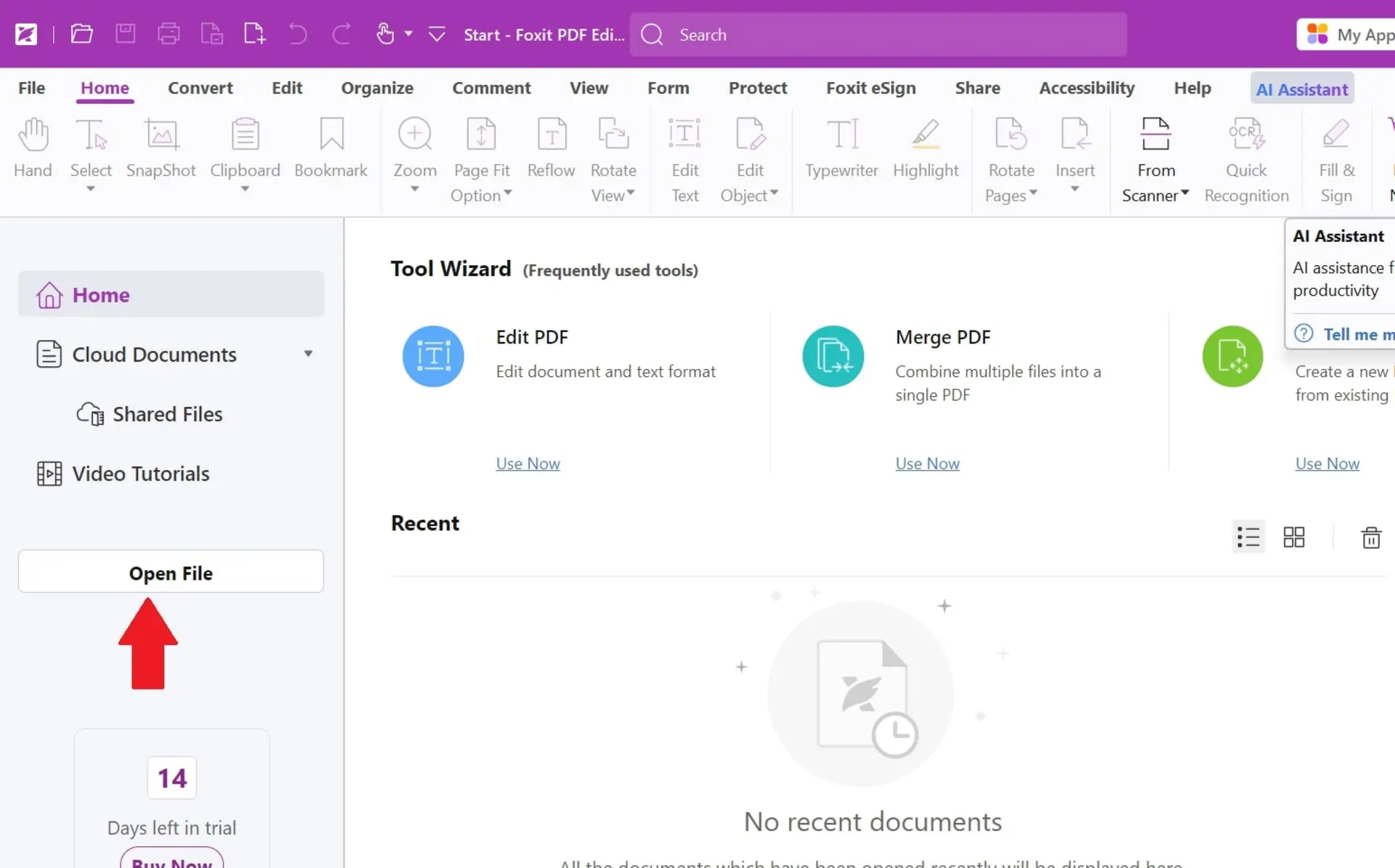The height and width of the screenshot is (868, 1395).
Task: Click the Save icon in quick access toolbar
Action: point(125,34)
